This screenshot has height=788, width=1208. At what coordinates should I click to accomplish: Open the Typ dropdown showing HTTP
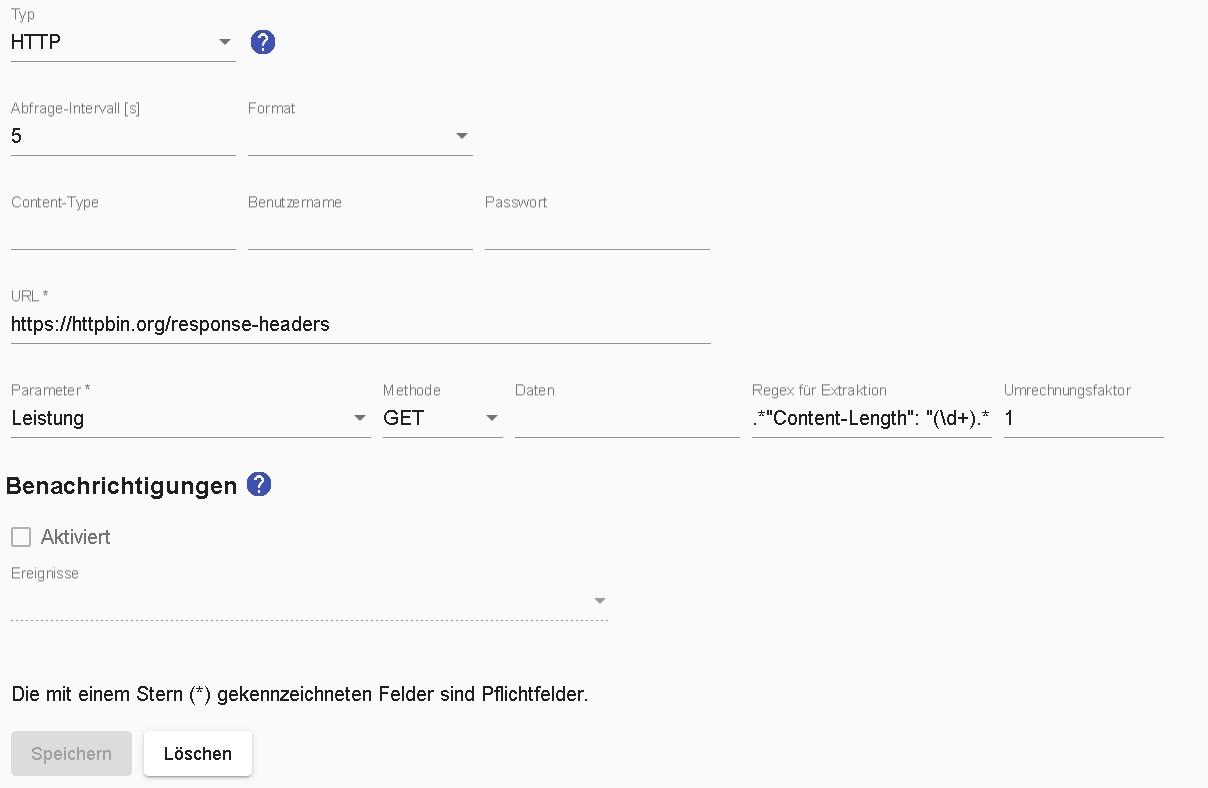[x=123, y=42]
